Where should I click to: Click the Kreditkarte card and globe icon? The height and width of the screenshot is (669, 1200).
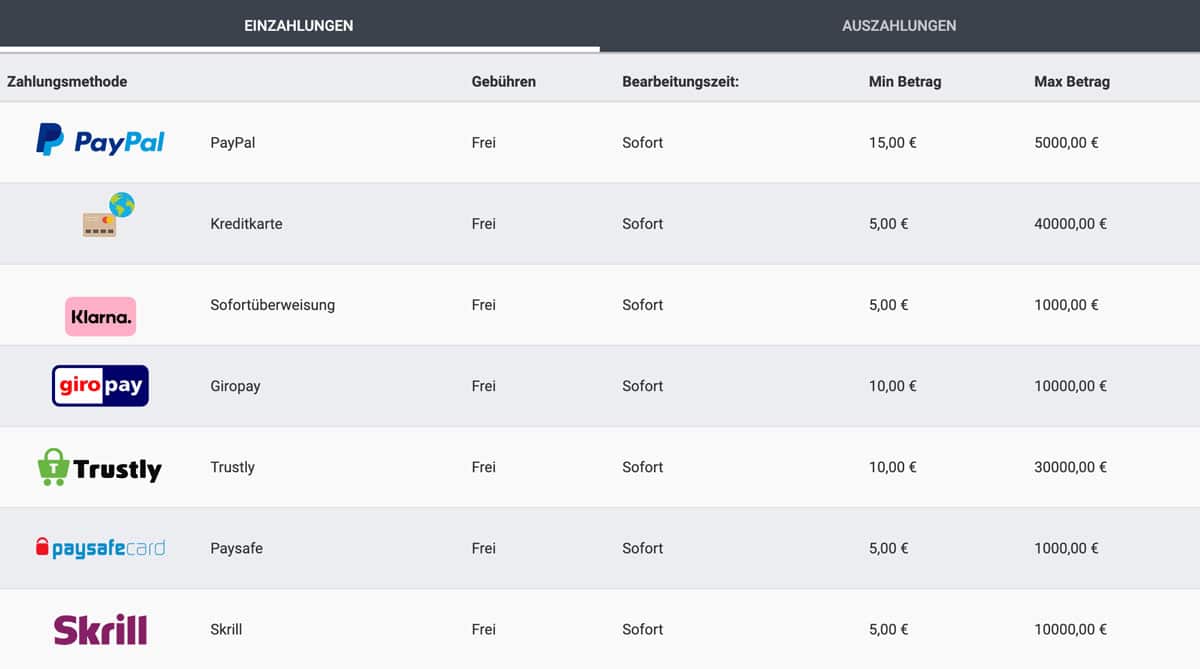click(x=108, y=215)
